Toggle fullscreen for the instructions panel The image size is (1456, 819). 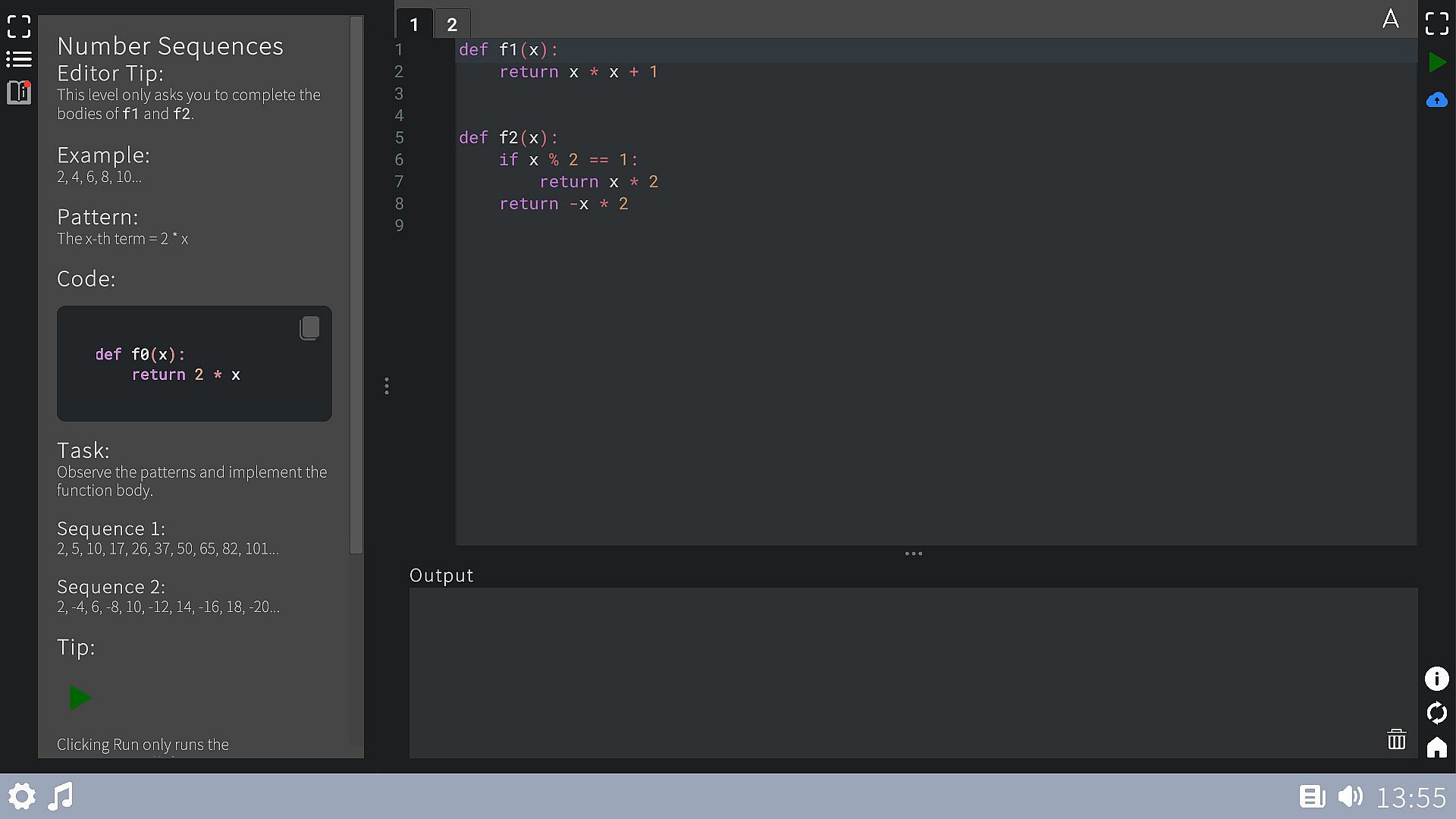point(19,27)
